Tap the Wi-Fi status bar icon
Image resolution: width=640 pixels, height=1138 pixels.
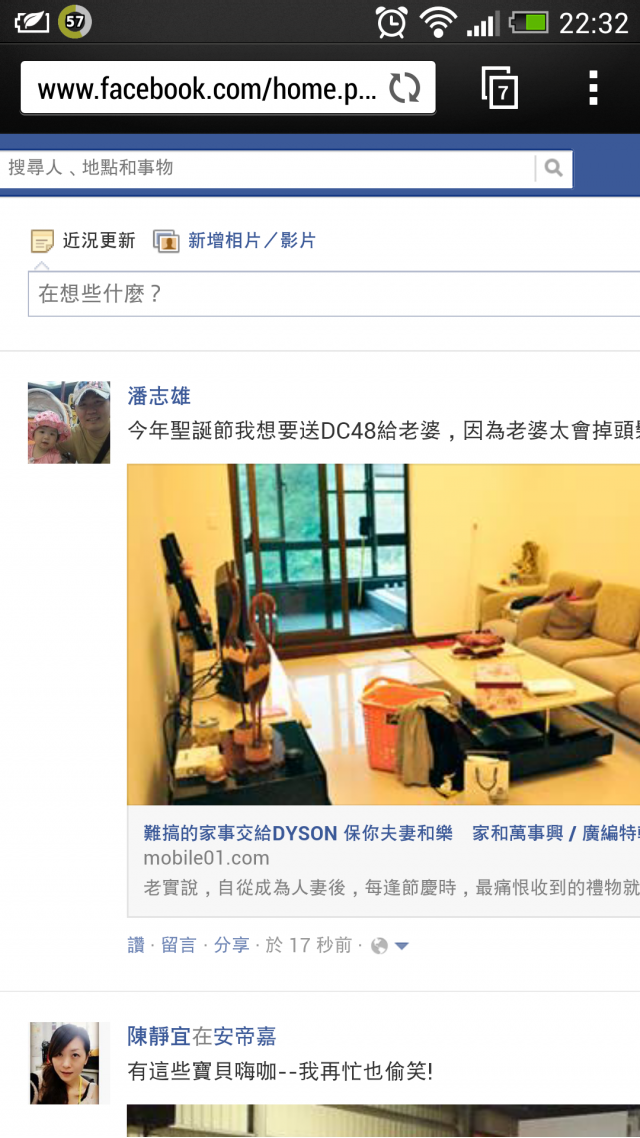click(x=437, y=22)
